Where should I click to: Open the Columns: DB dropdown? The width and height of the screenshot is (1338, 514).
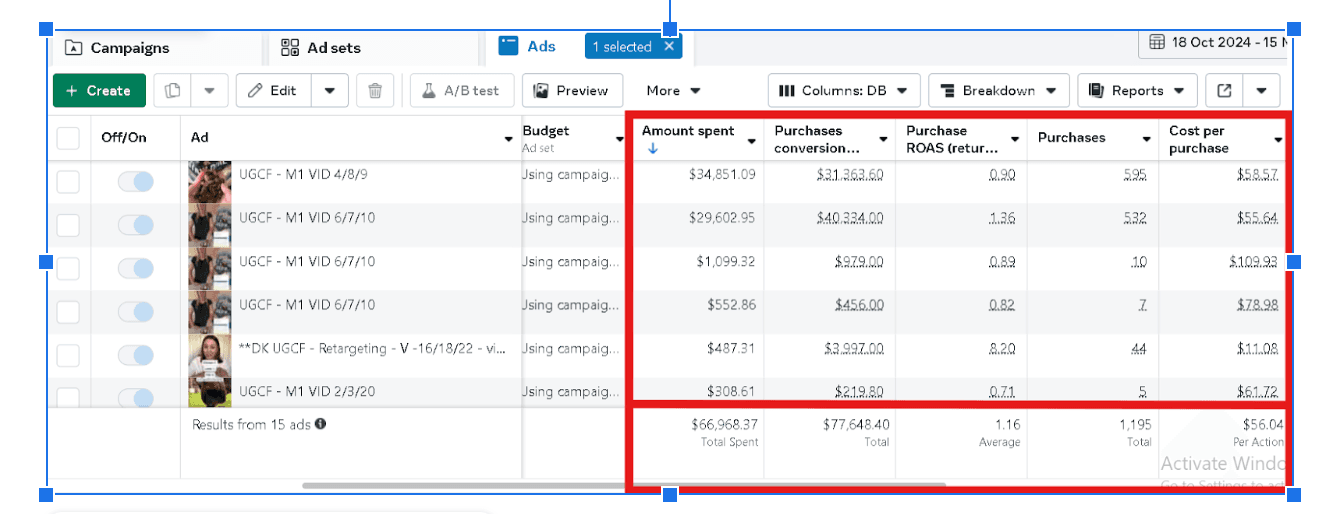[x=844, y=90]
